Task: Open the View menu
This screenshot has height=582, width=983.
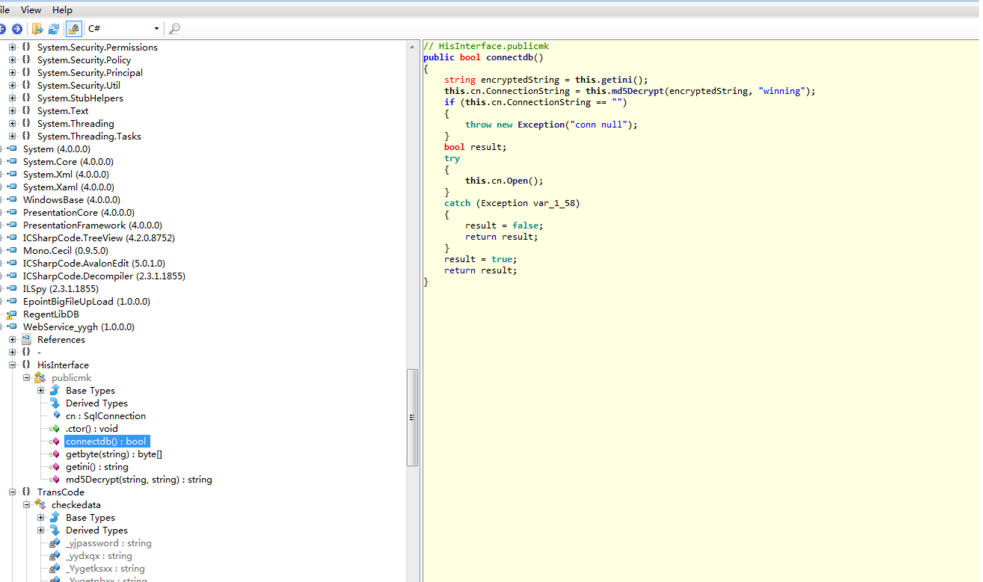Action: [31, 10]
